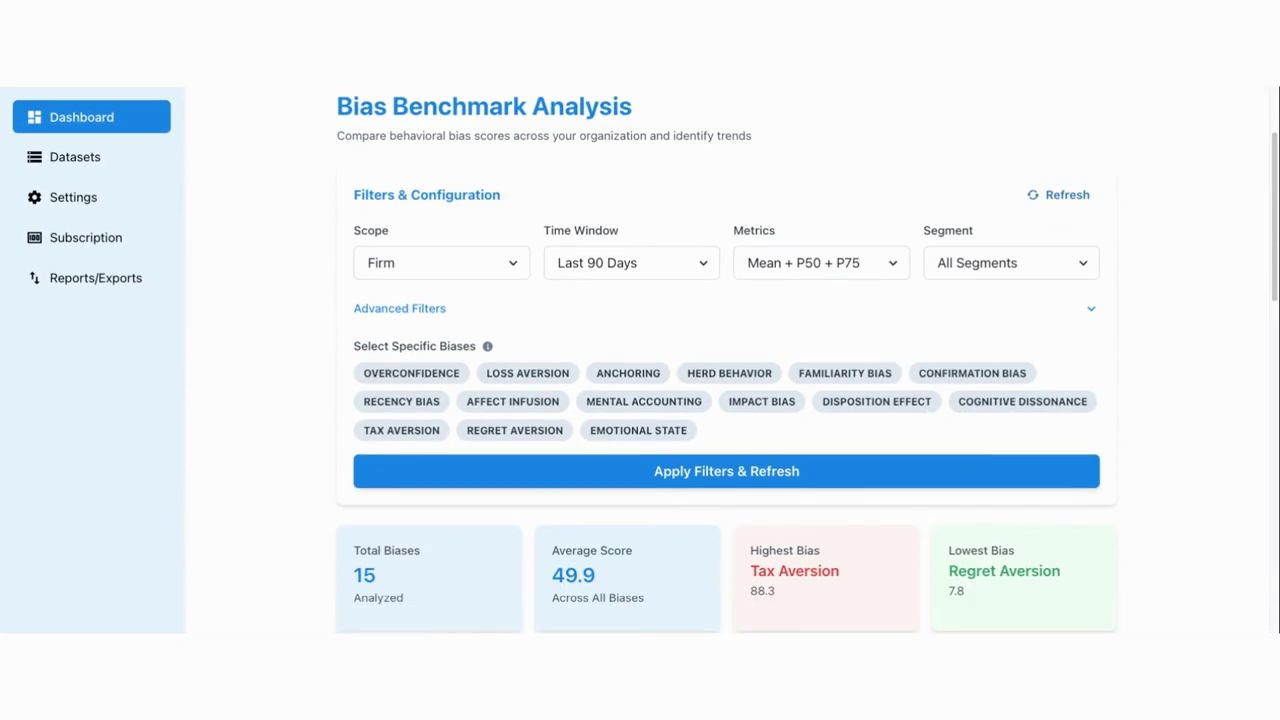Toggle the Recency Bias chip
This screenshot has width=1280, height=720.
pyautogui.click(x=402, y=401)
